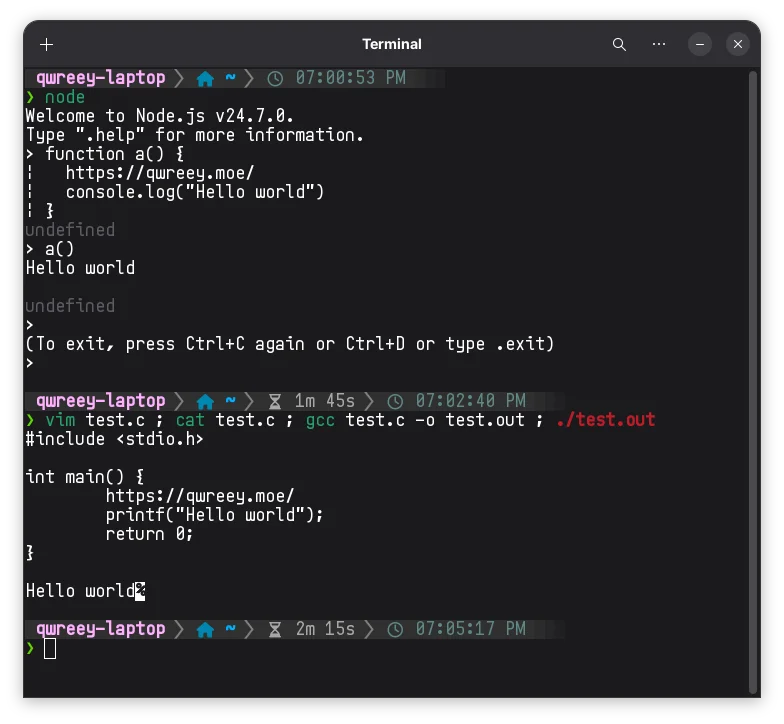Click hourglass icon beside 1m 45s
Screen dimensions: 784x724
[x=276, y=401]
